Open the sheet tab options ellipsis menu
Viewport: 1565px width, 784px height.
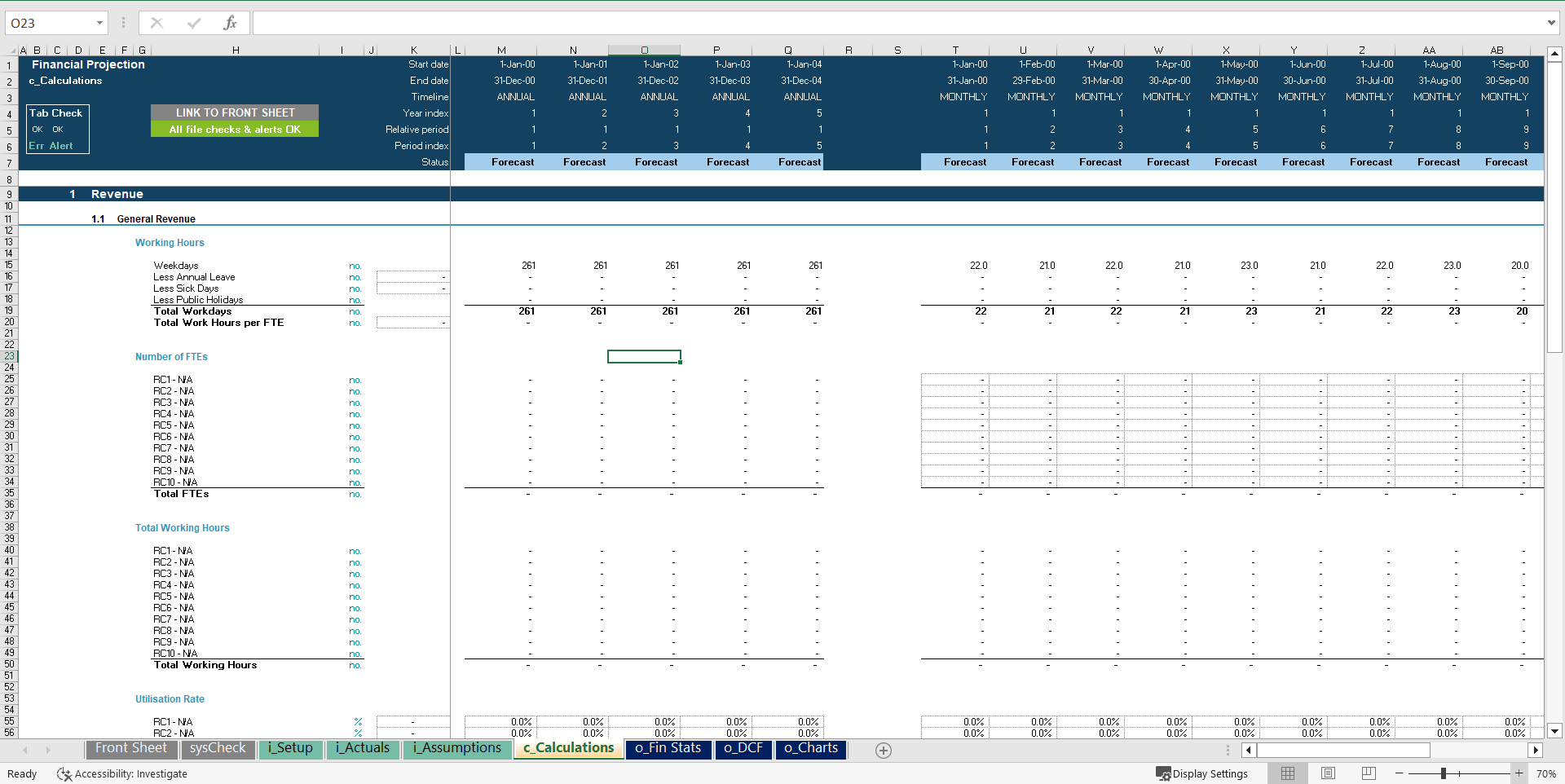(1227, 750)
